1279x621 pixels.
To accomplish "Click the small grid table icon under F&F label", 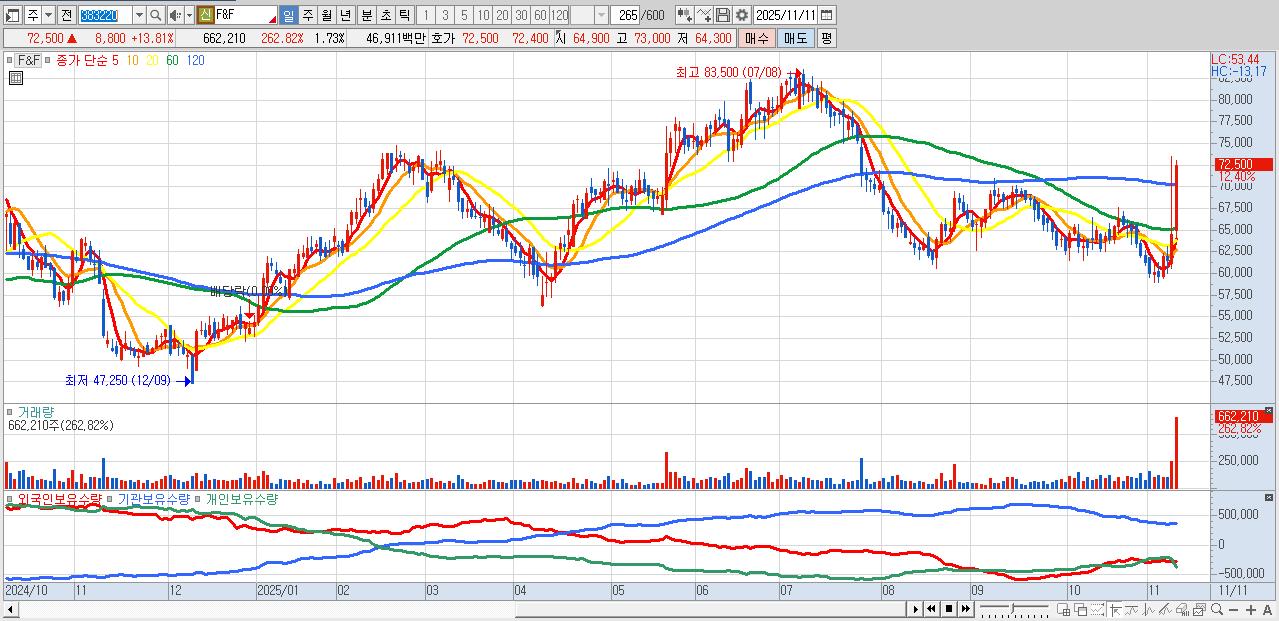I will pyautogui.click(x=16, y=77).
